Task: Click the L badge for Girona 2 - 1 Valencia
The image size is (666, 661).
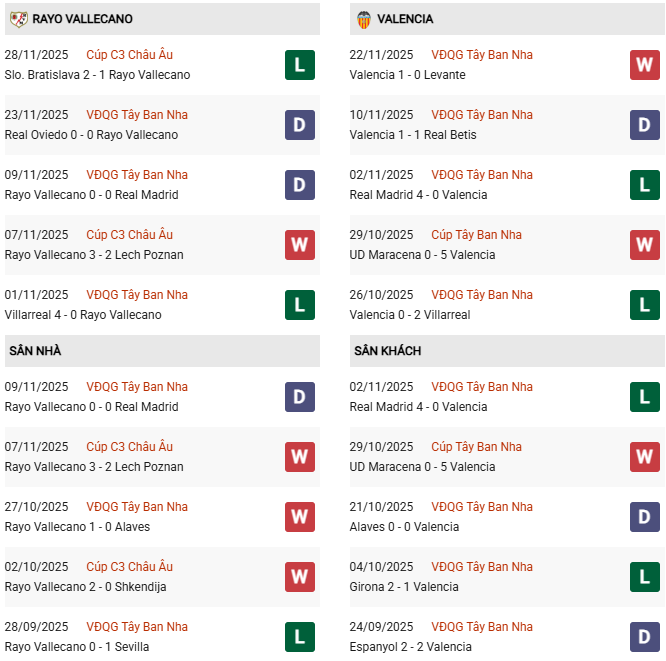Action: pos(645,577)
